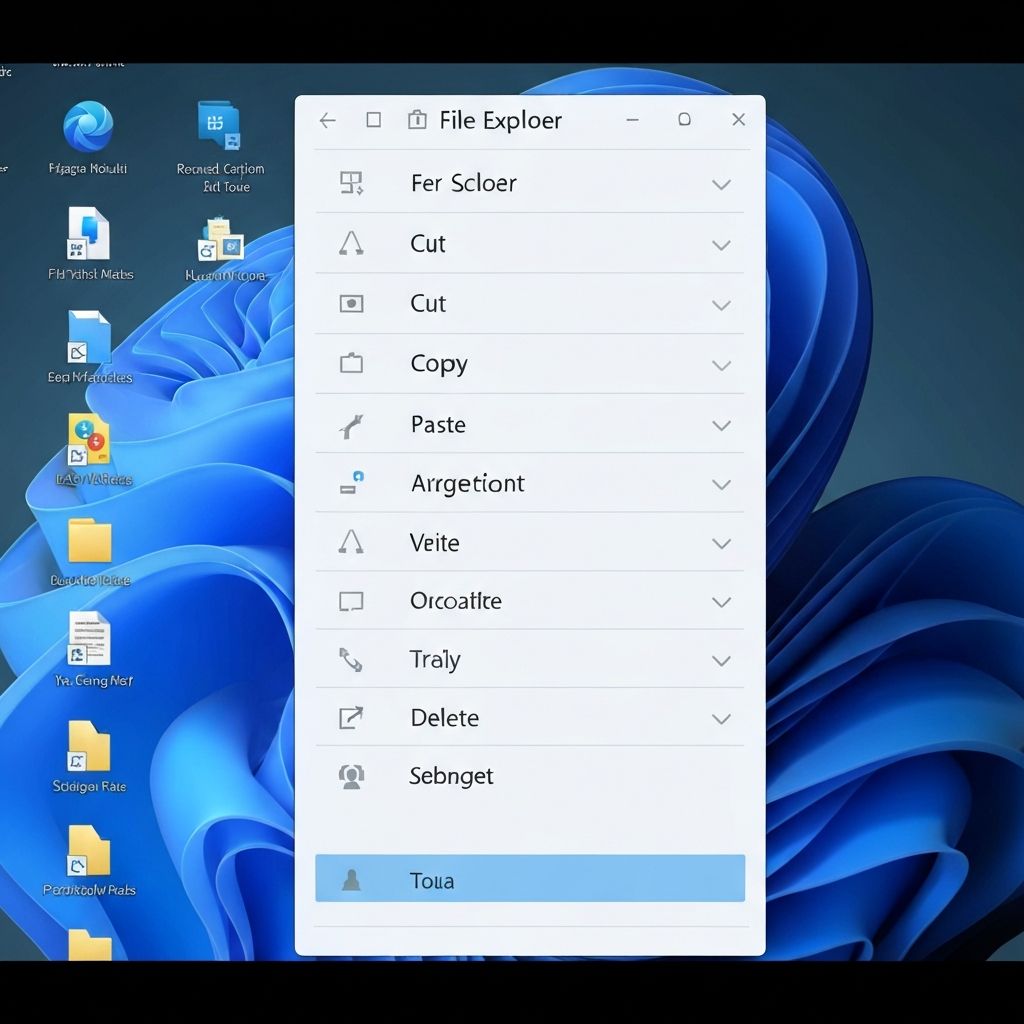Click the Sebnget user icon
The image size is (1024, 1024).
coord(351,777)
